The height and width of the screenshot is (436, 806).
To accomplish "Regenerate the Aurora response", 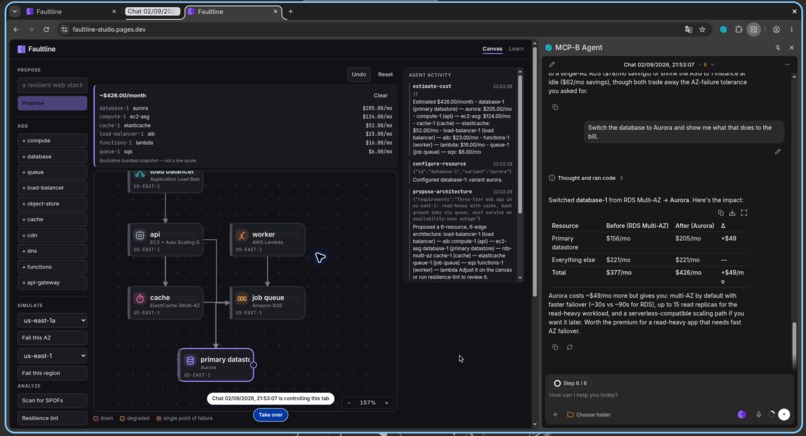I will click(x=570, y=347).
